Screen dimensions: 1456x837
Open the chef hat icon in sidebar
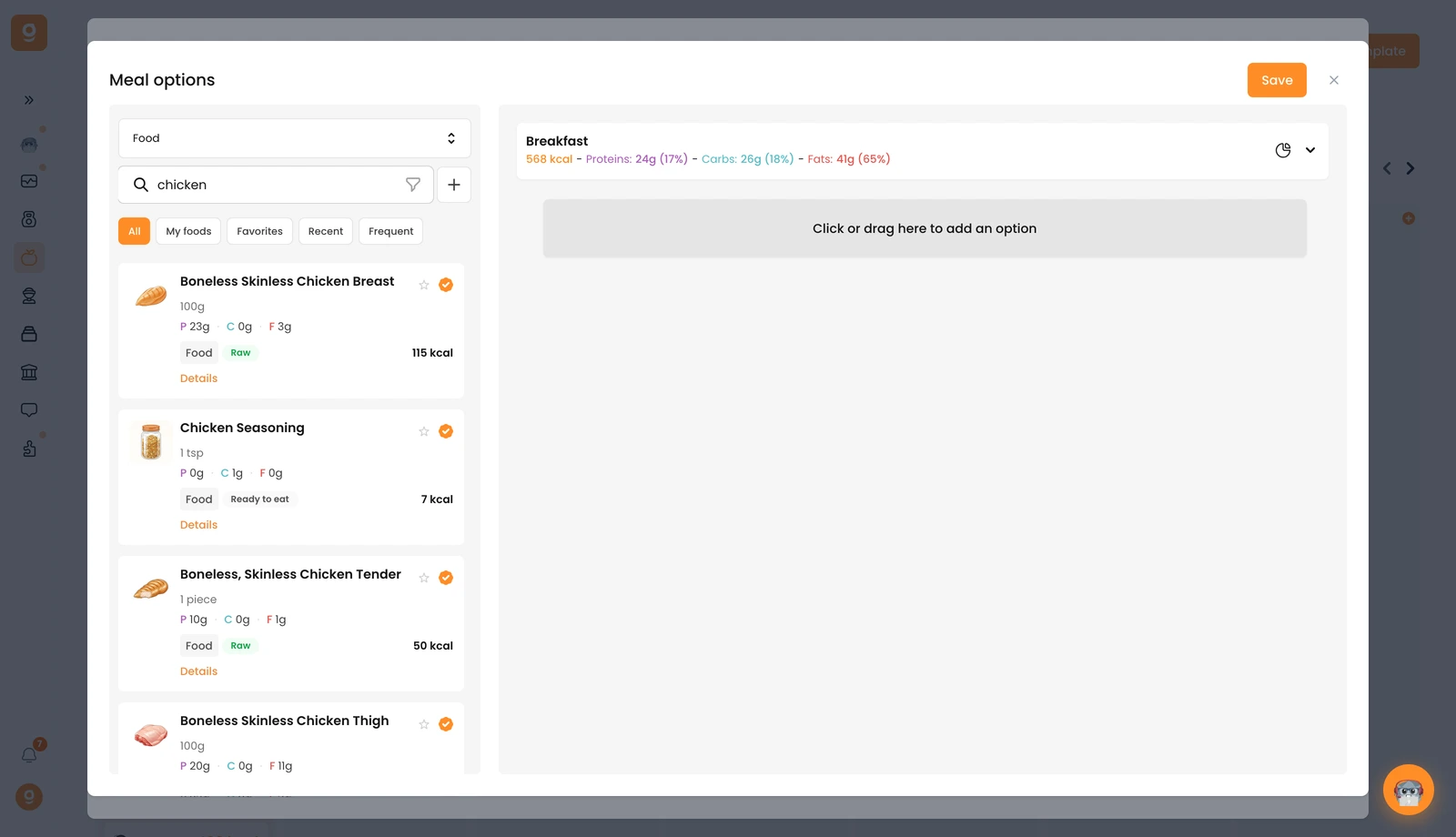[x=29, y=296]
